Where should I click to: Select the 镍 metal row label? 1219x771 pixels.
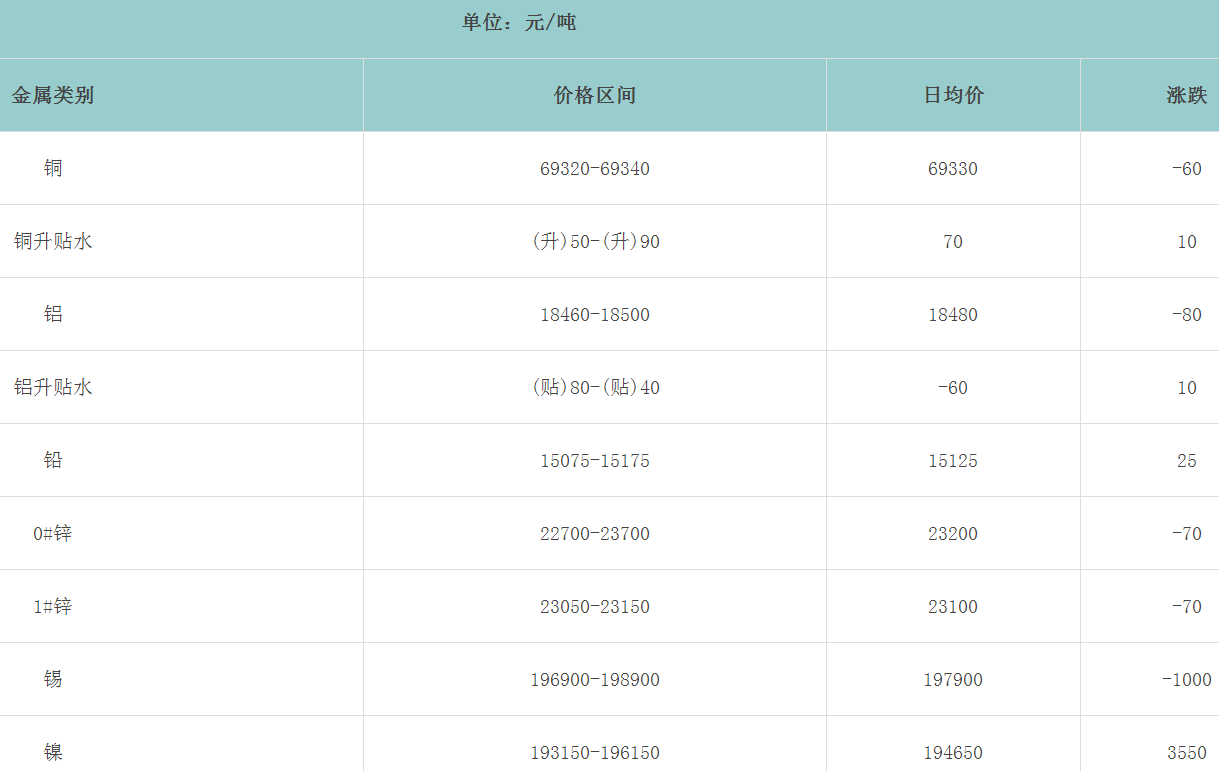tap(53, 752)
